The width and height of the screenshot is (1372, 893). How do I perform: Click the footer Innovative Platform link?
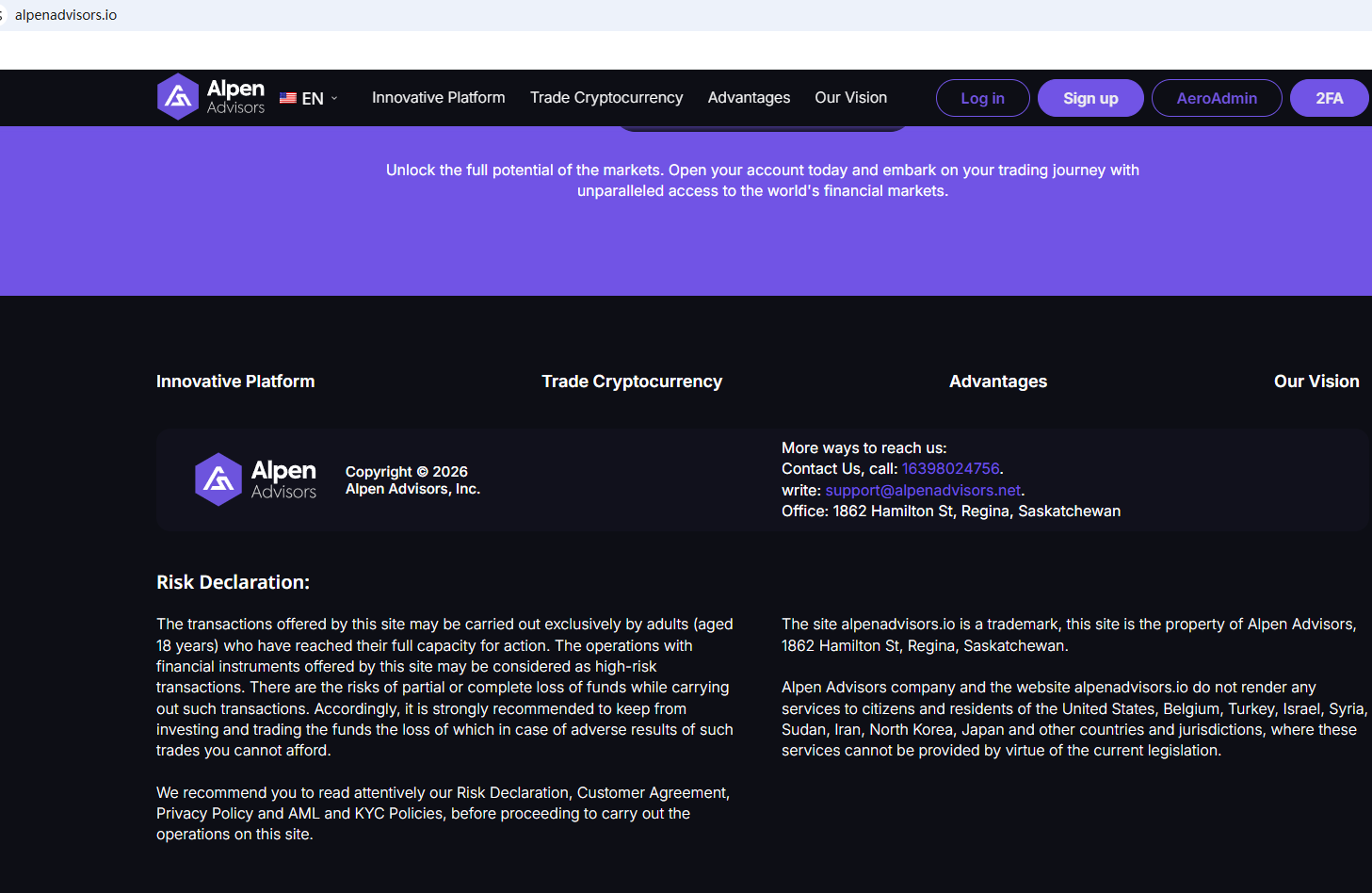pos(235,382)
